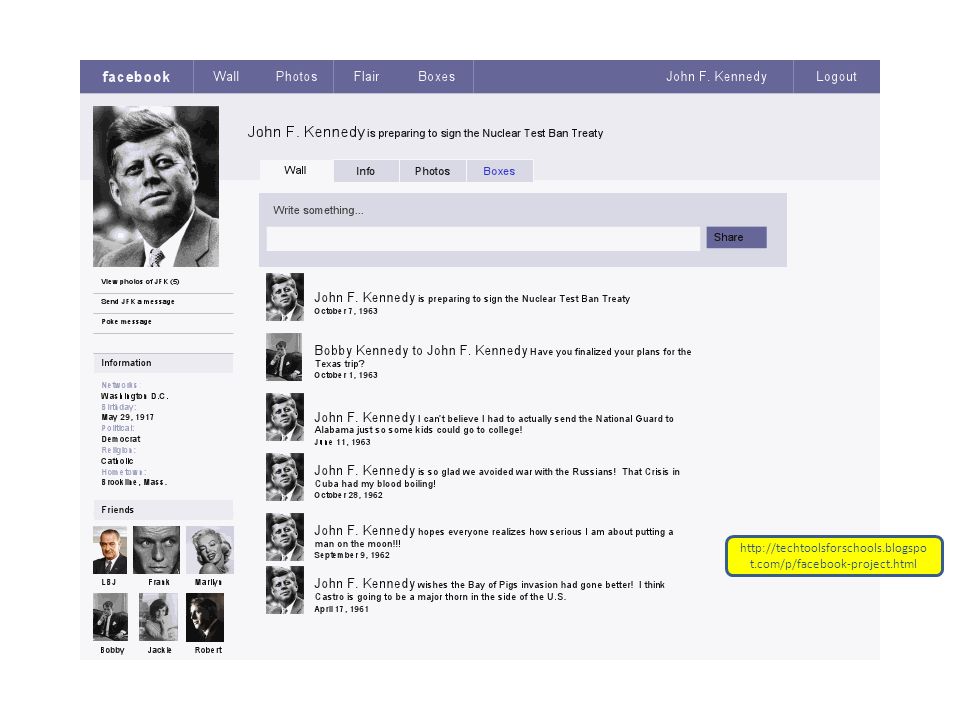Switch to the Photos profile tab
The image size is (960, 720).
click(x=432, y=171)
